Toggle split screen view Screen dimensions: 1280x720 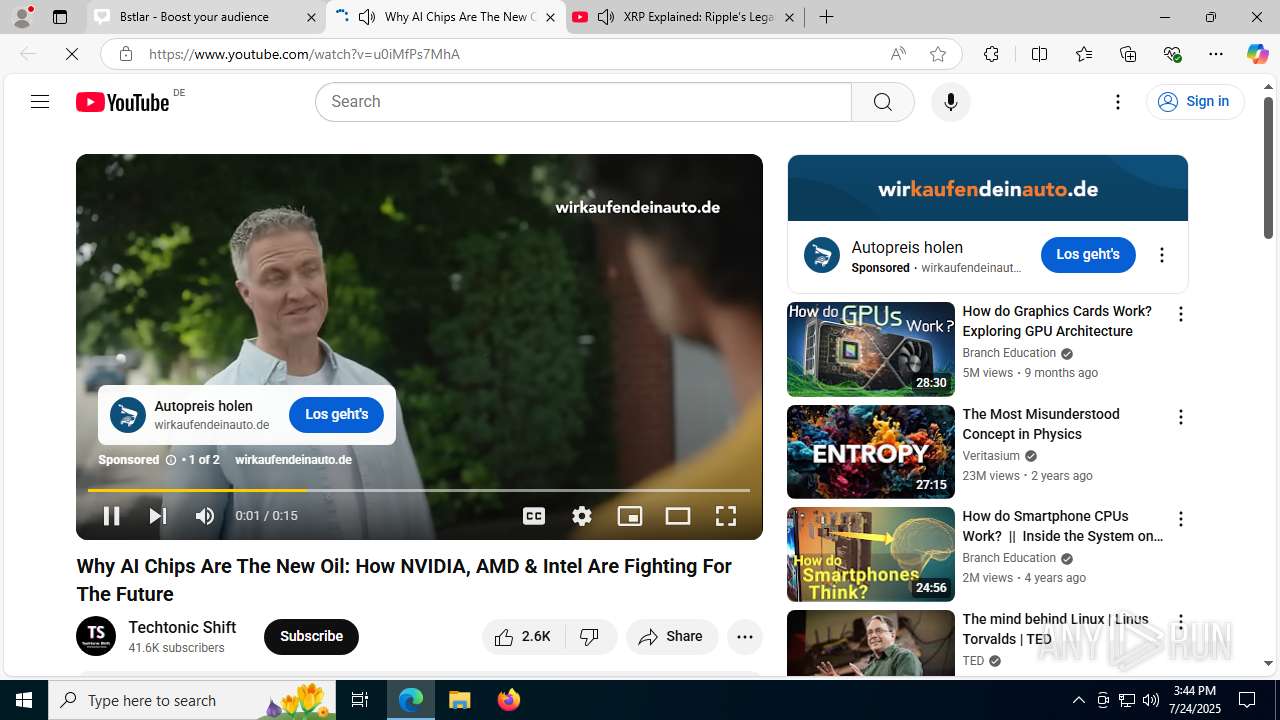coord(1039,54)
